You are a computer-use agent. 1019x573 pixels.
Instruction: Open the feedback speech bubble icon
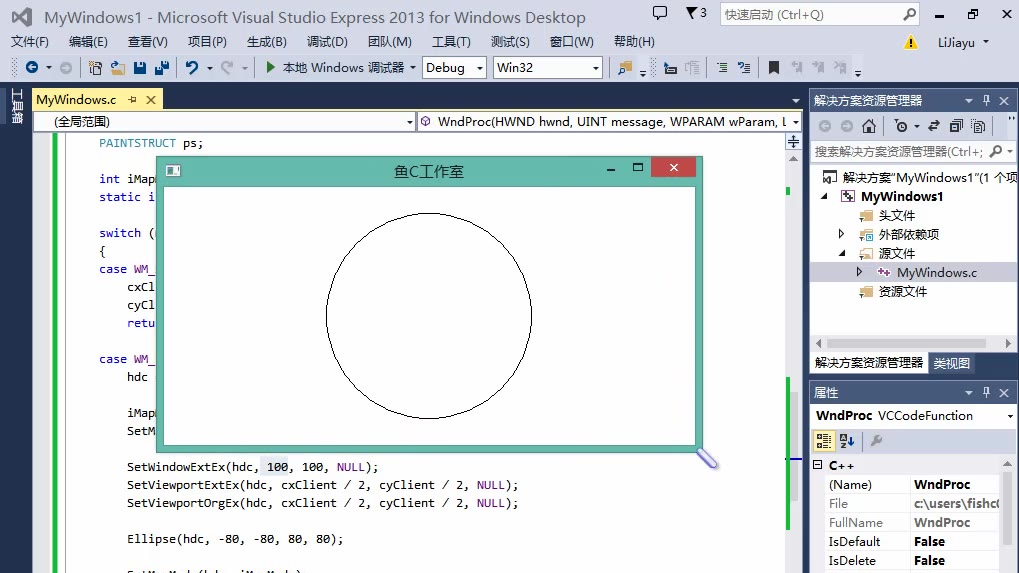tap(660, 13)
